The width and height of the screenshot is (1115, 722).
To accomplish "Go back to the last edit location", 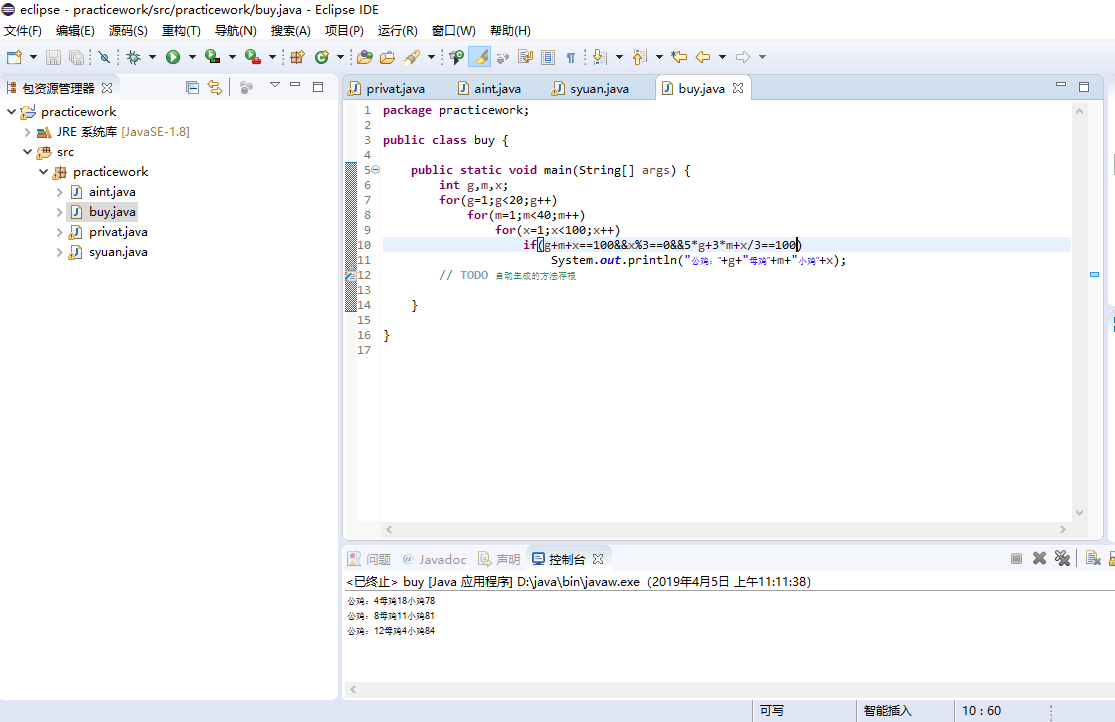I will 679,58.
